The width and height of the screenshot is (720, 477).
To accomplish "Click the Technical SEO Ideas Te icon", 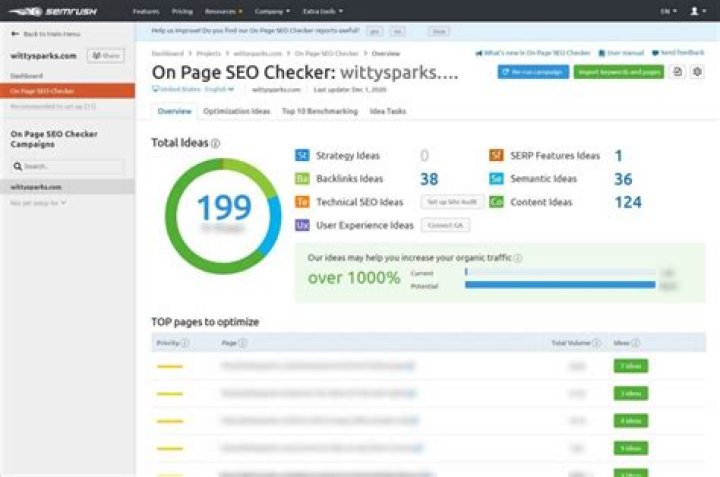I will pyautogui.click(x=302, y=202).
